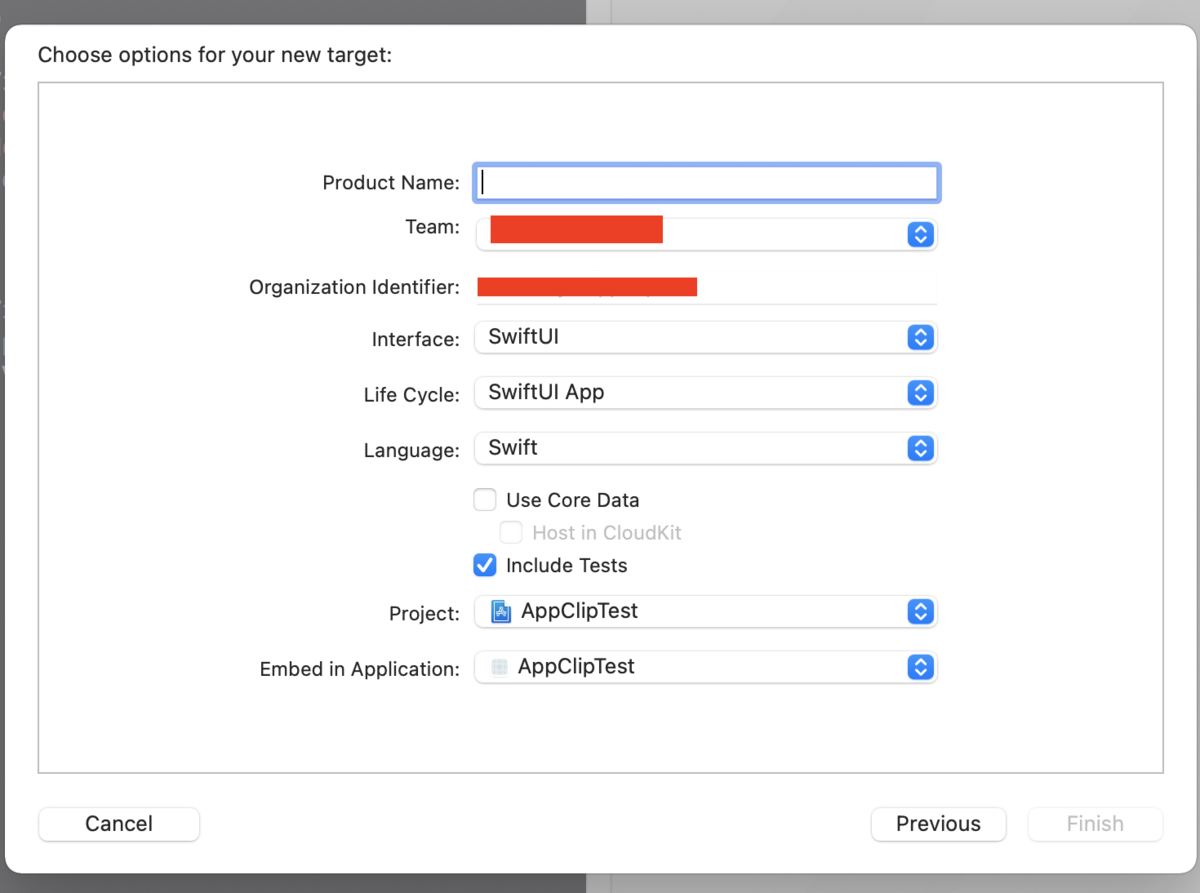Uncheck the Include Tests checkbox
The height and width of the screenshot is (893, 1200).
click(x=485, y=565)
